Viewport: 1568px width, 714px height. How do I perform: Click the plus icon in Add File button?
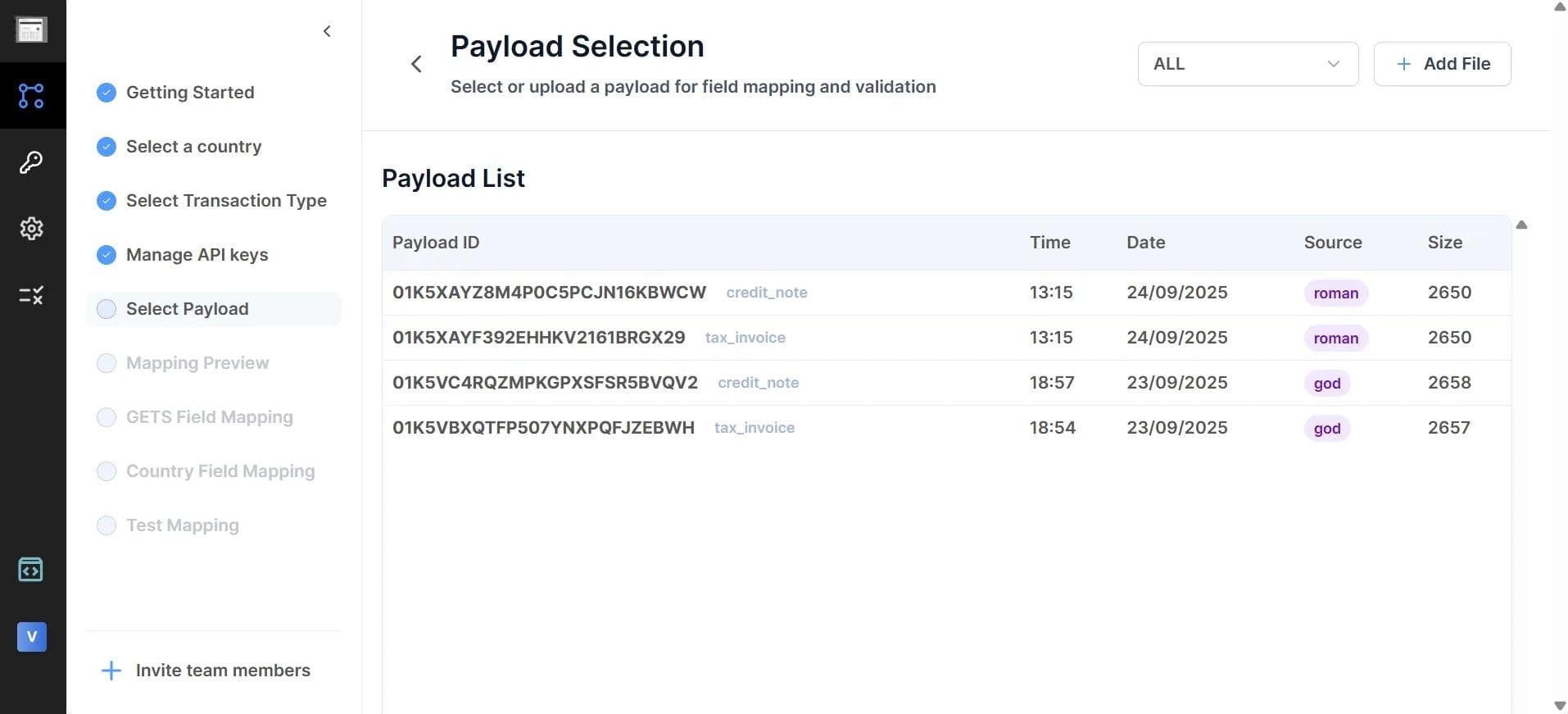pos(1404,64)
